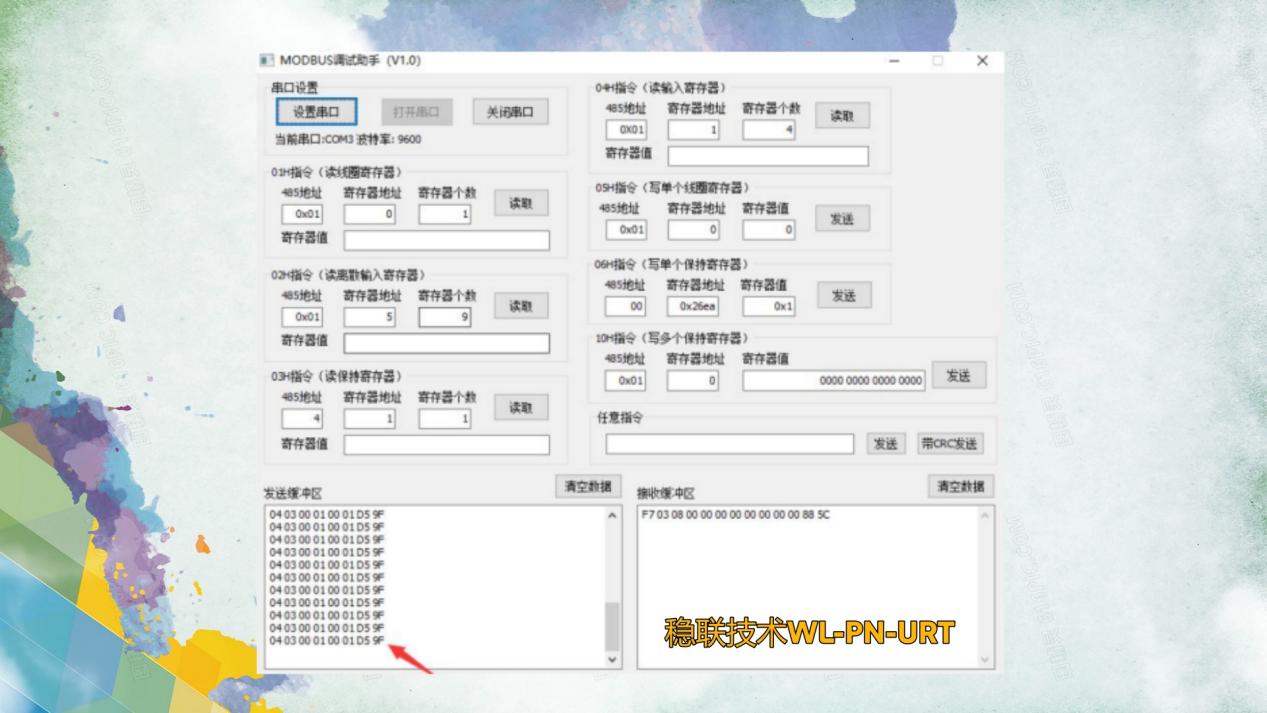Select 寄存器值 field with 0000 0000 0000 0000
The height and width of the screenshot is (713, 1267).
834,381
